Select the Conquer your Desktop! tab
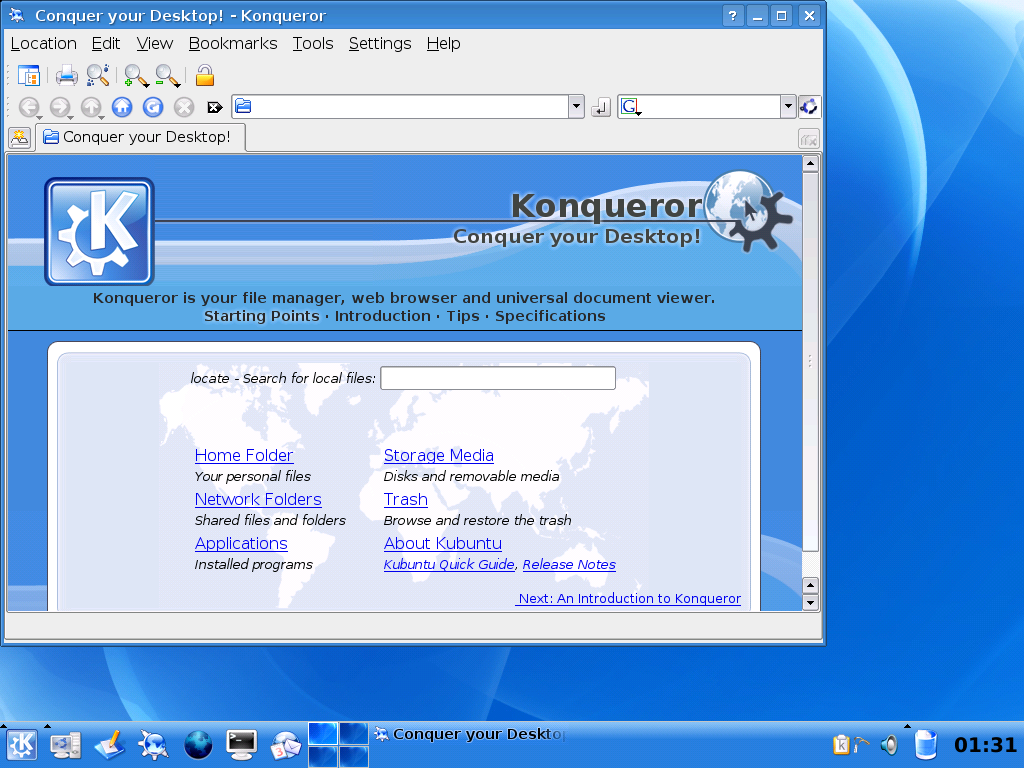Screen dimensions: 1024x768 point(140,137)
